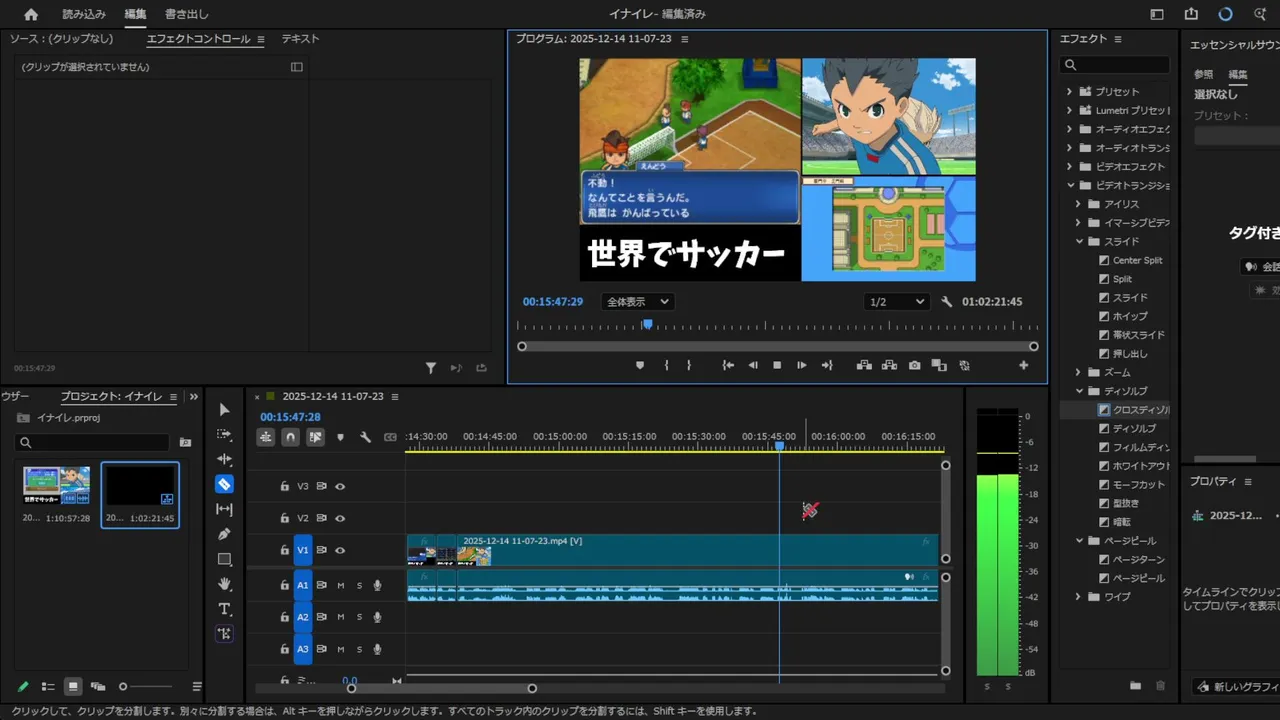The image size is (1280, 720).
Task: Mute track A3
Action: (340, 649)
